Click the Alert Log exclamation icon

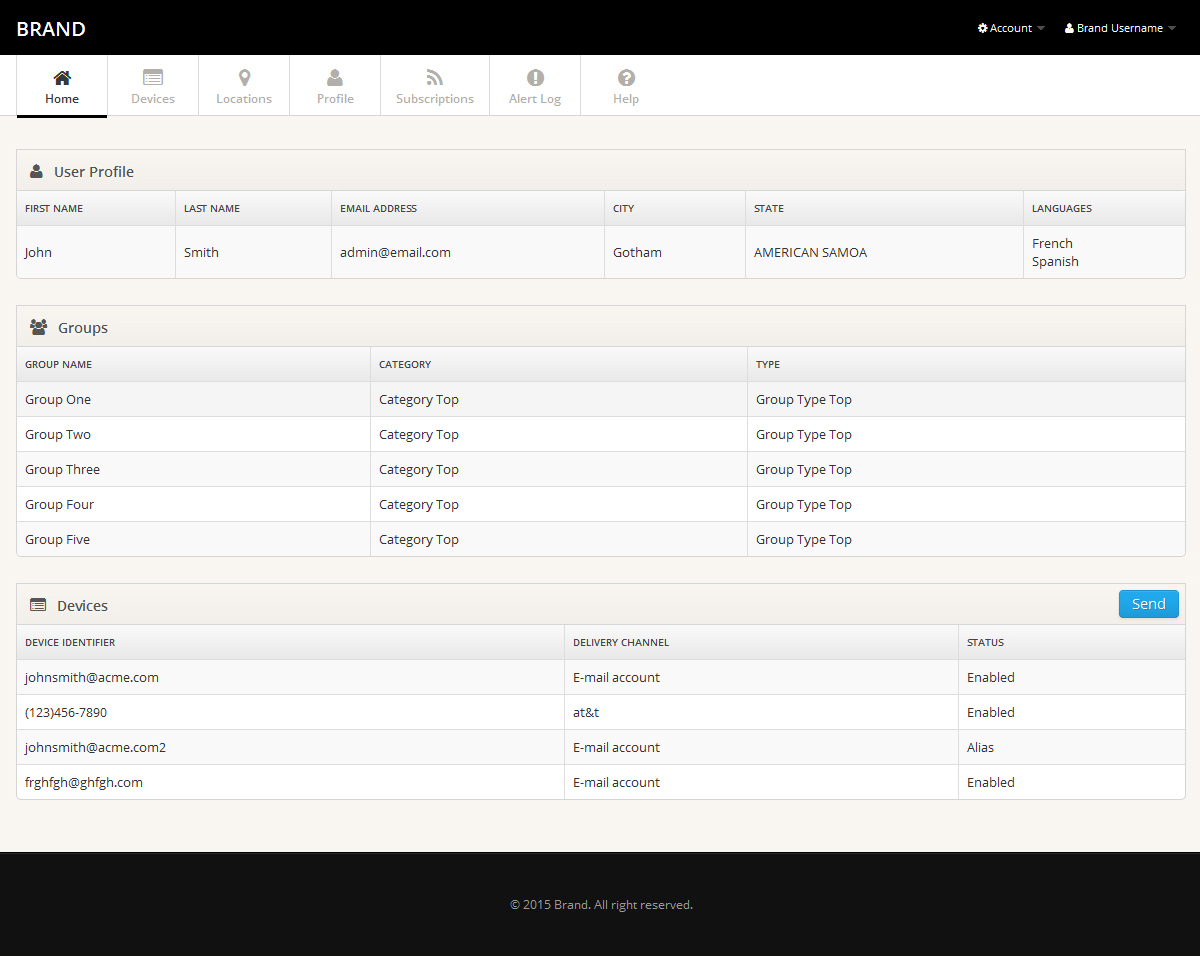click(535, 77)
